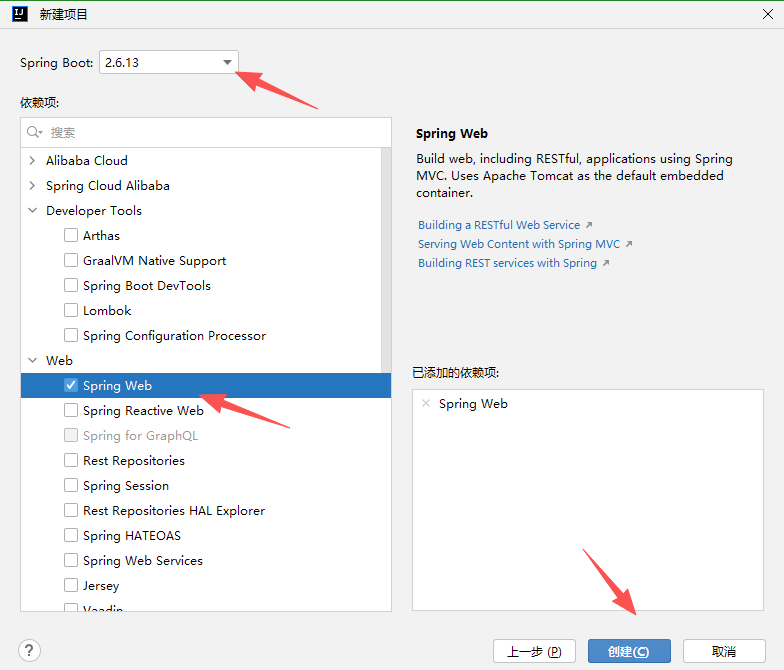Open Serving Web Content with Spring MVC link
The height and width of the screenshot is (670, 784).
pos(519,244)
